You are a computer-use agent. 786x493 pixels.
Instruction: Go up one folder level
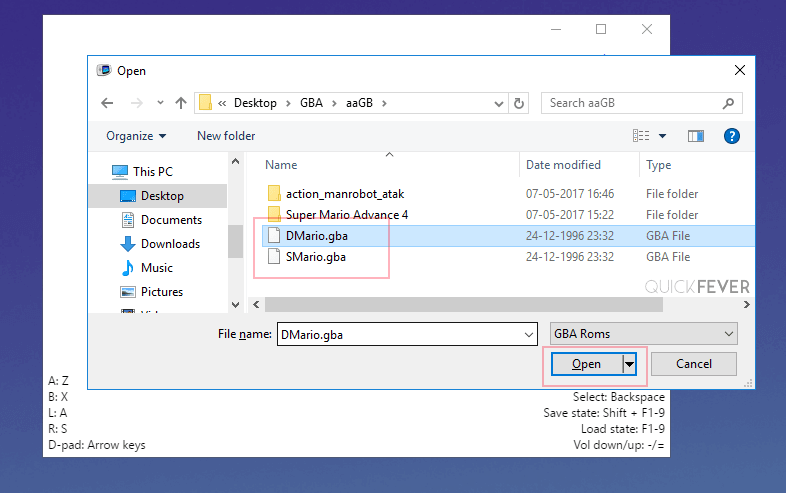181,103
